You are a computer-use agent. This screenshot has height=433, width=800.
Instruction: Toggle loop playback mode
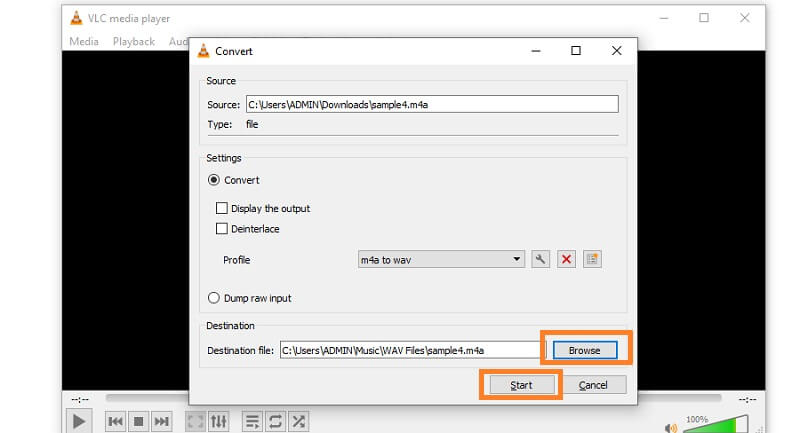pos(276,421)
